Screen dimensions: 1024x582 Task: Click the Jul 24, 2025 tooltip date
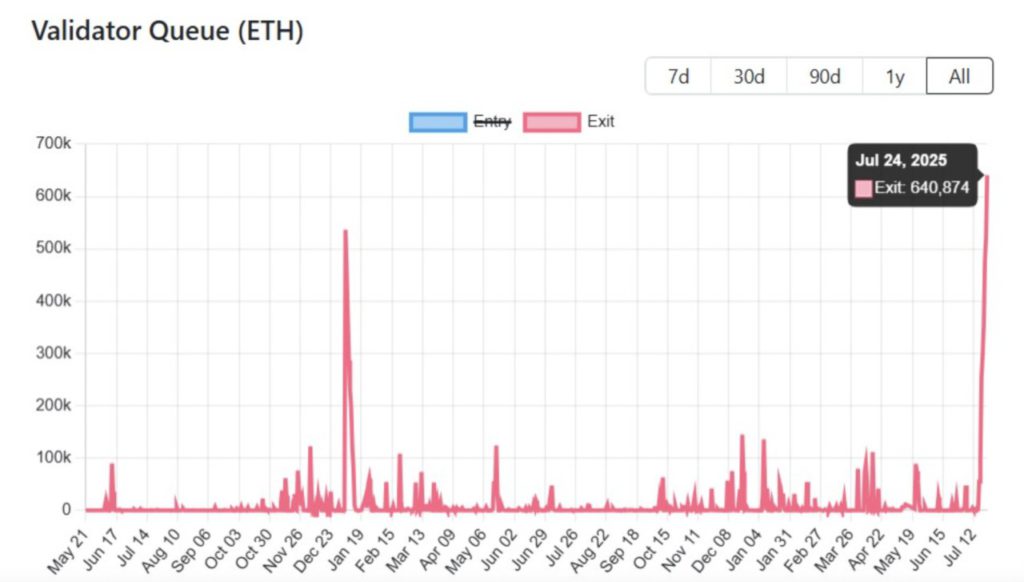tap(901, 160)
